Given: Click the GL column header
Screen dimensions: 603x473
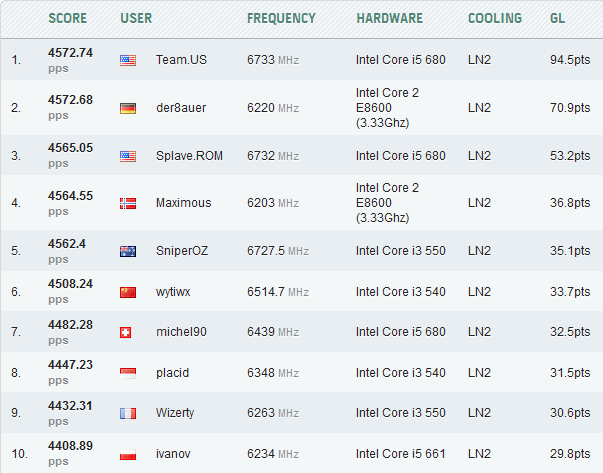Looking at the screenshot, I should (557, 18).
